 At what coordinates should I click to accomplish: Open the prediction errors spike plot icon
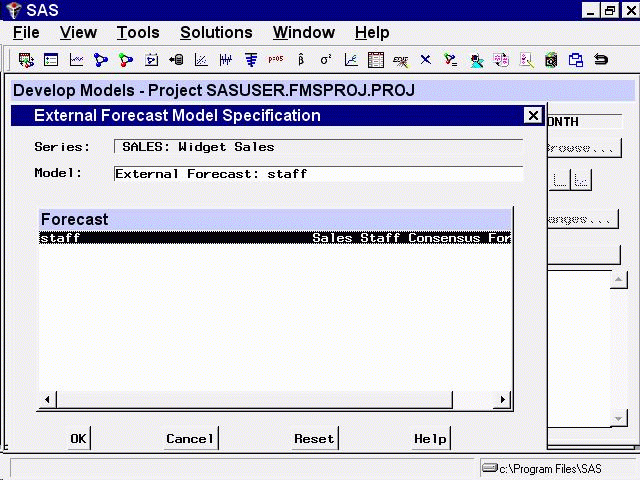(226, 60)
